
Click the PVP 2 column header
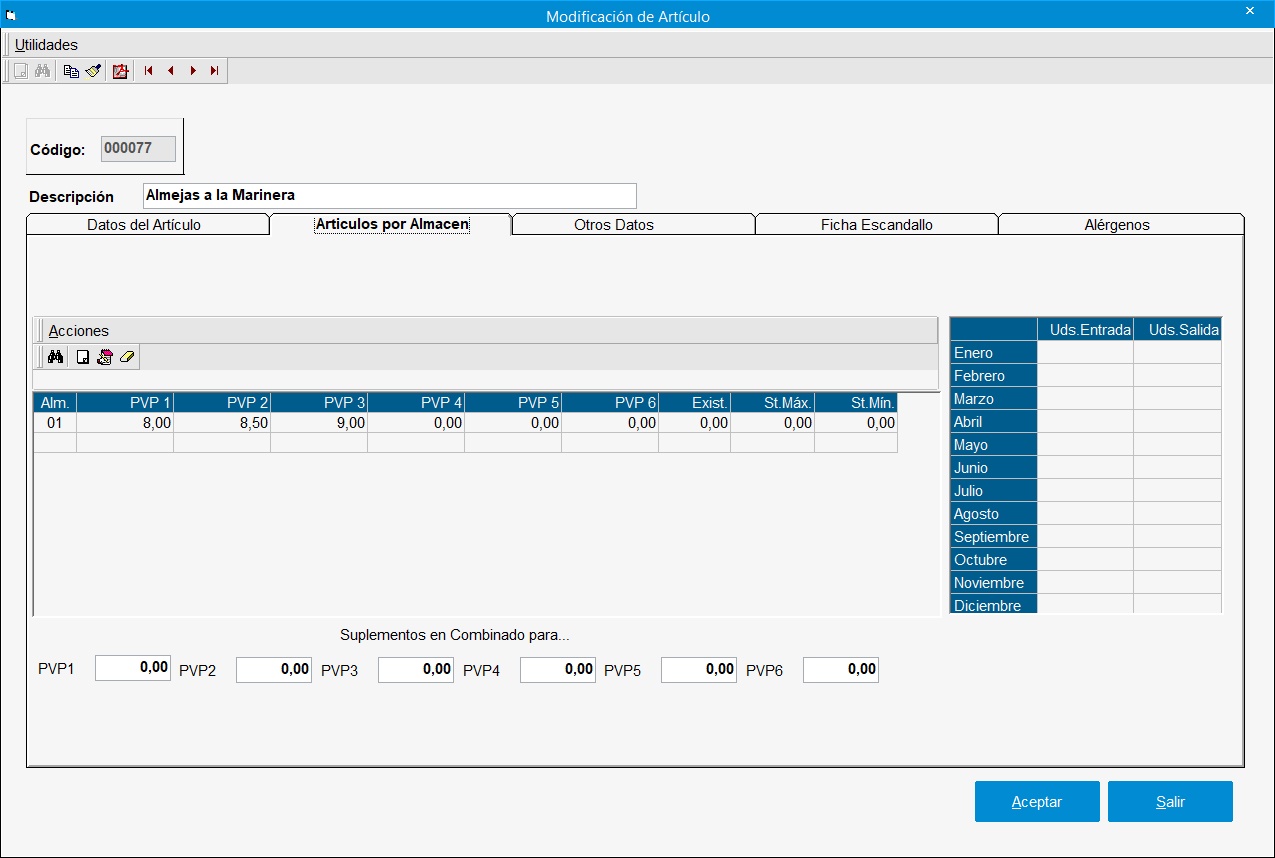(x=222, y=402)
